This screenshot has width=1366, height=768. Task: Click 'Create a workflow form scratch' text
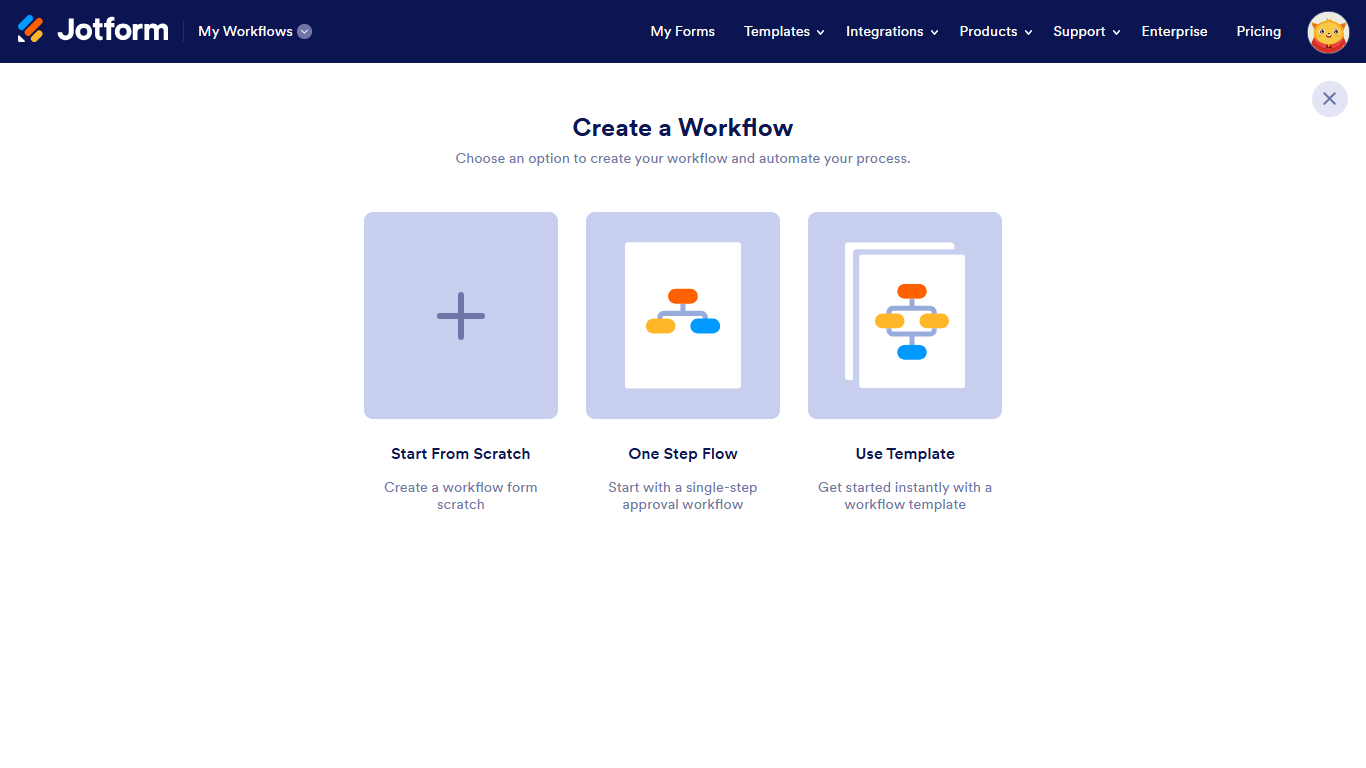[461, 496]
